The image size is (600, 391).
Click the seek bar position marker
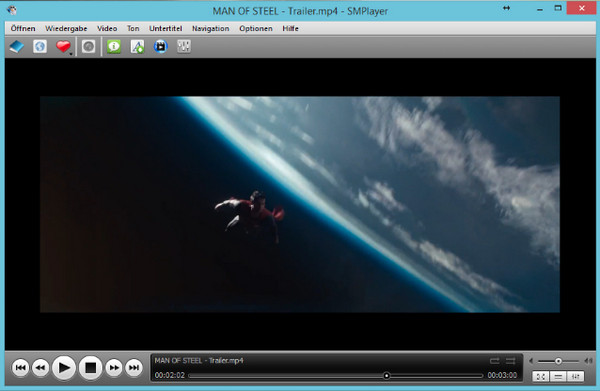386,376
